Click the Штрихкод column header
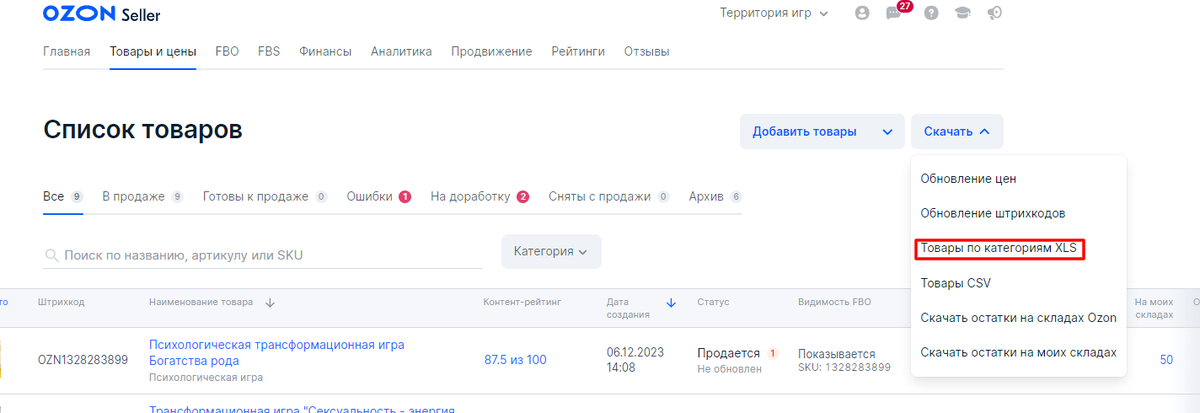The image size is (1200, 413). tap(61, 302)
